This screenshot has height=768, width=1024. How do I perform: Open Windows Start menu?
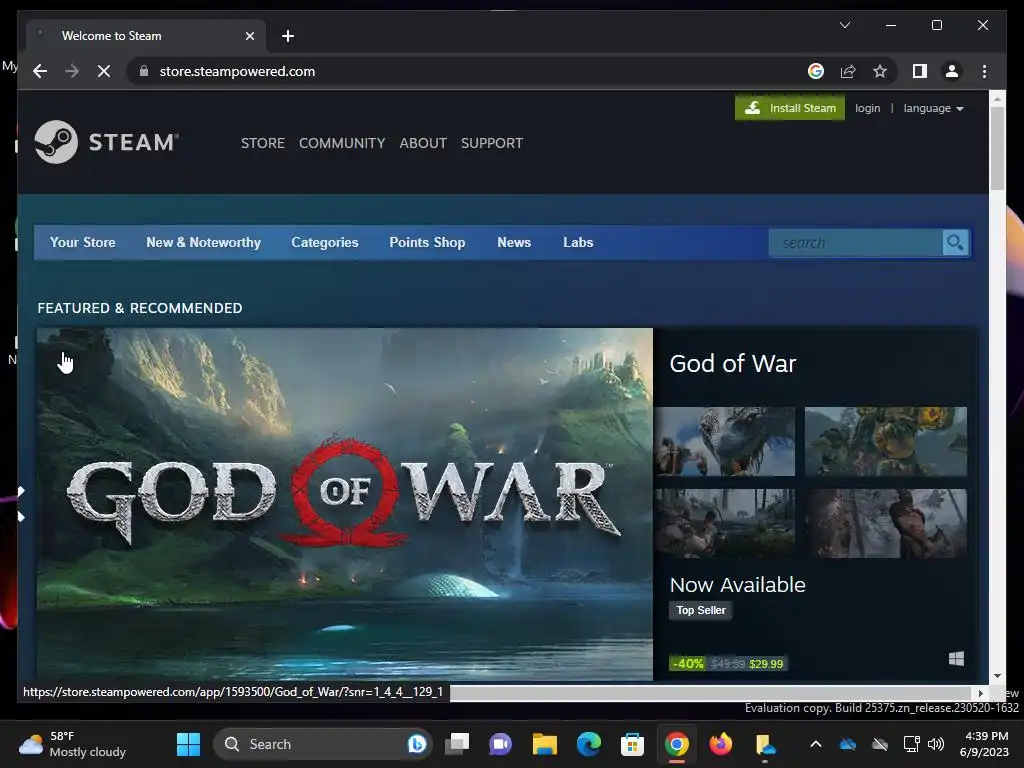click(x=188, y=744)
